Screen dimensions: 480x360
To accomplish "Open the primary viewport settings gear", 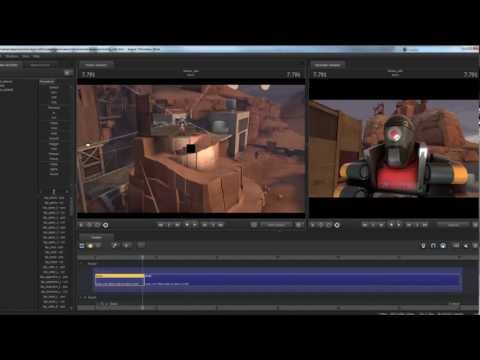I will point(105,225).
